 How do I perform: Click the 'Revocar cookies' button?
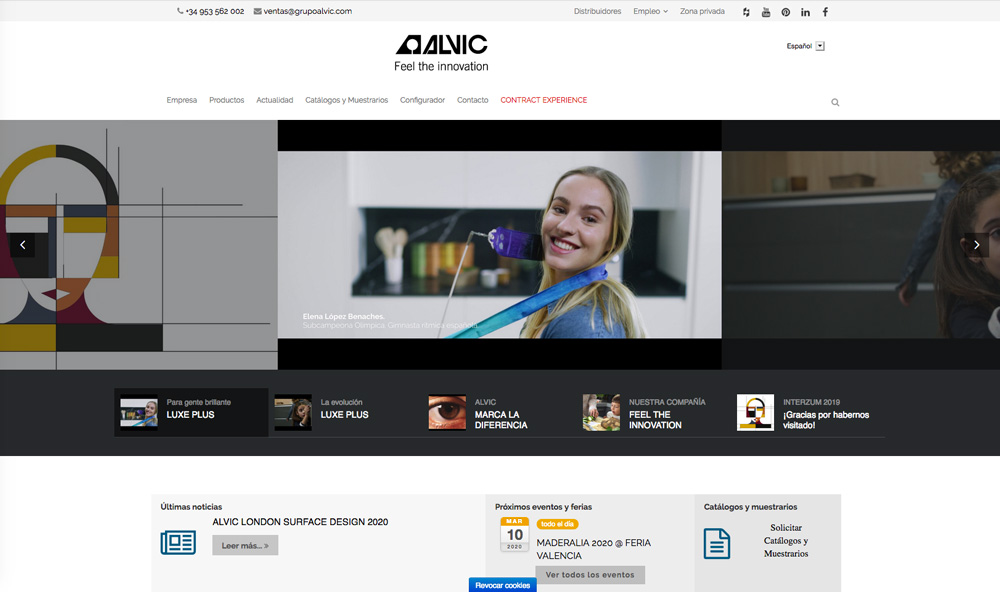point(503,585)
